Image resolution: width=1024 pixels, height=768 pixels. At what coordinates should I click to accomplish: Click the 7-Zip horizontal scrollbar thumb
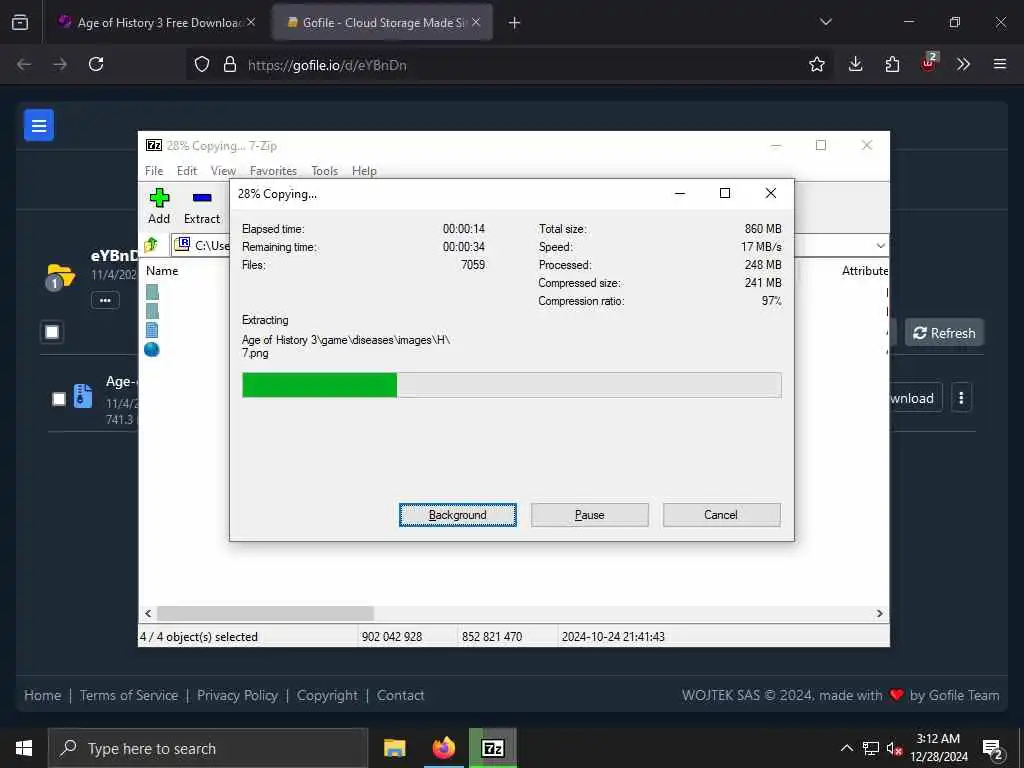coord(265,613)
